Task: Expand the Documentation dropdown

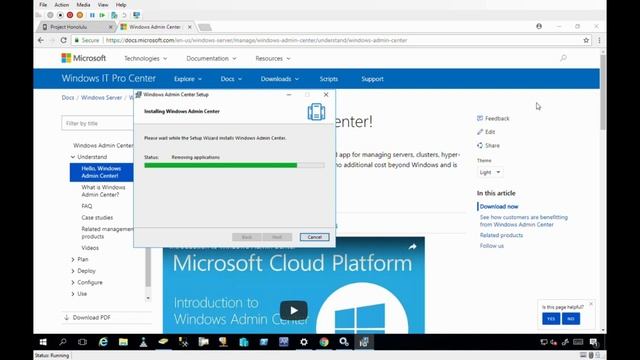Action: [x=211, y=58]
